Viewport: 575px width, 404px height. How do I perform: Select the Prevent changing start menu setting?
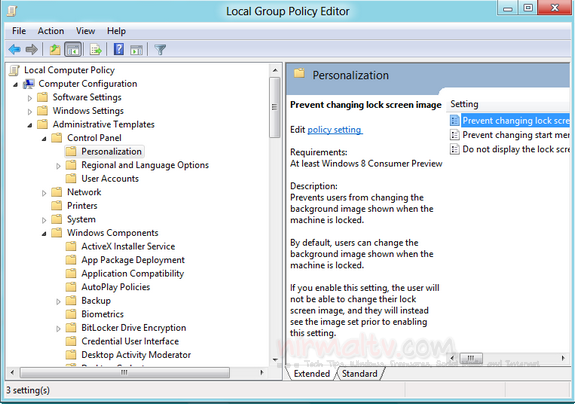[x=516, y=135]
